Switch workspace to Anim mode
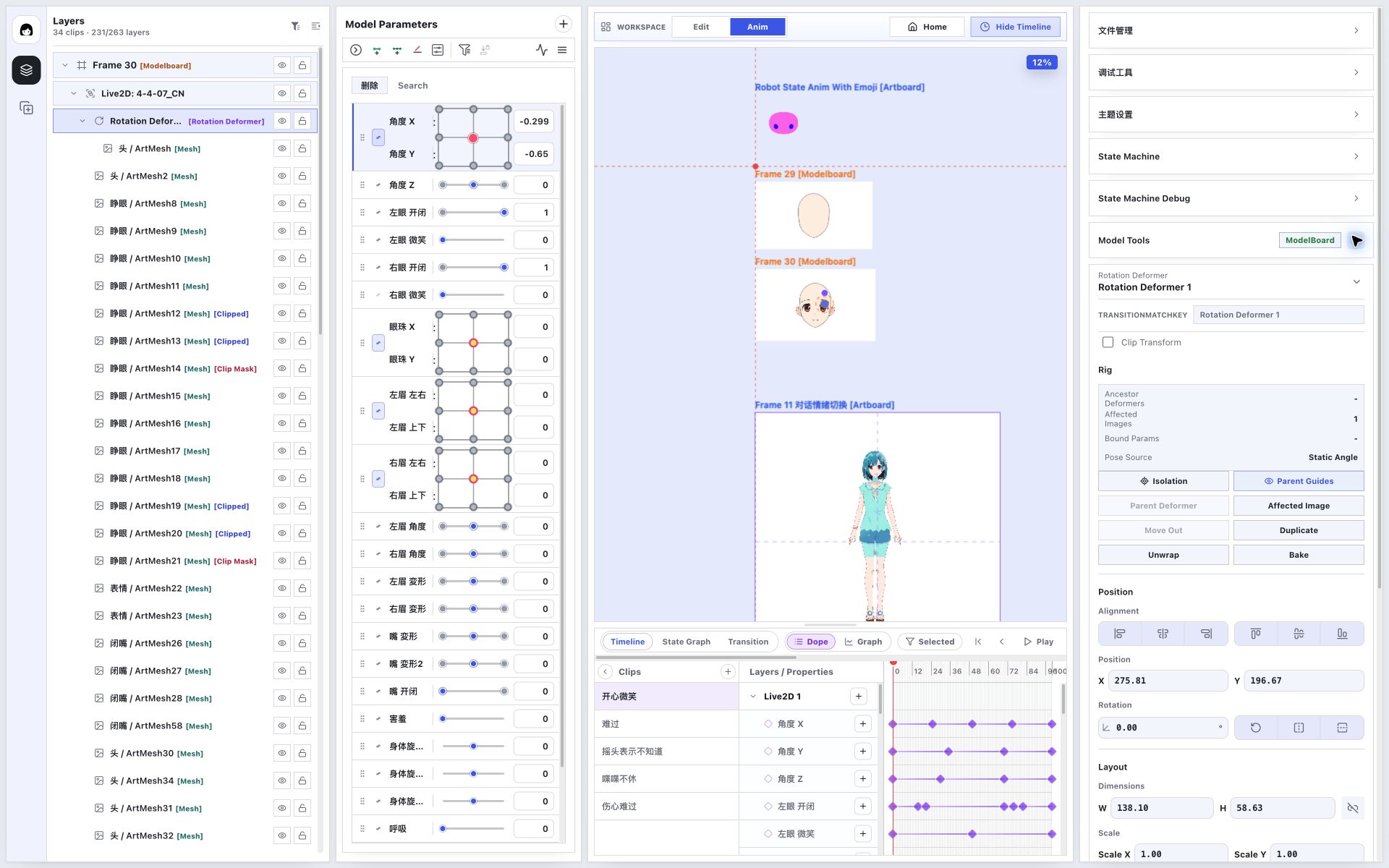 (x=757, y=27)
